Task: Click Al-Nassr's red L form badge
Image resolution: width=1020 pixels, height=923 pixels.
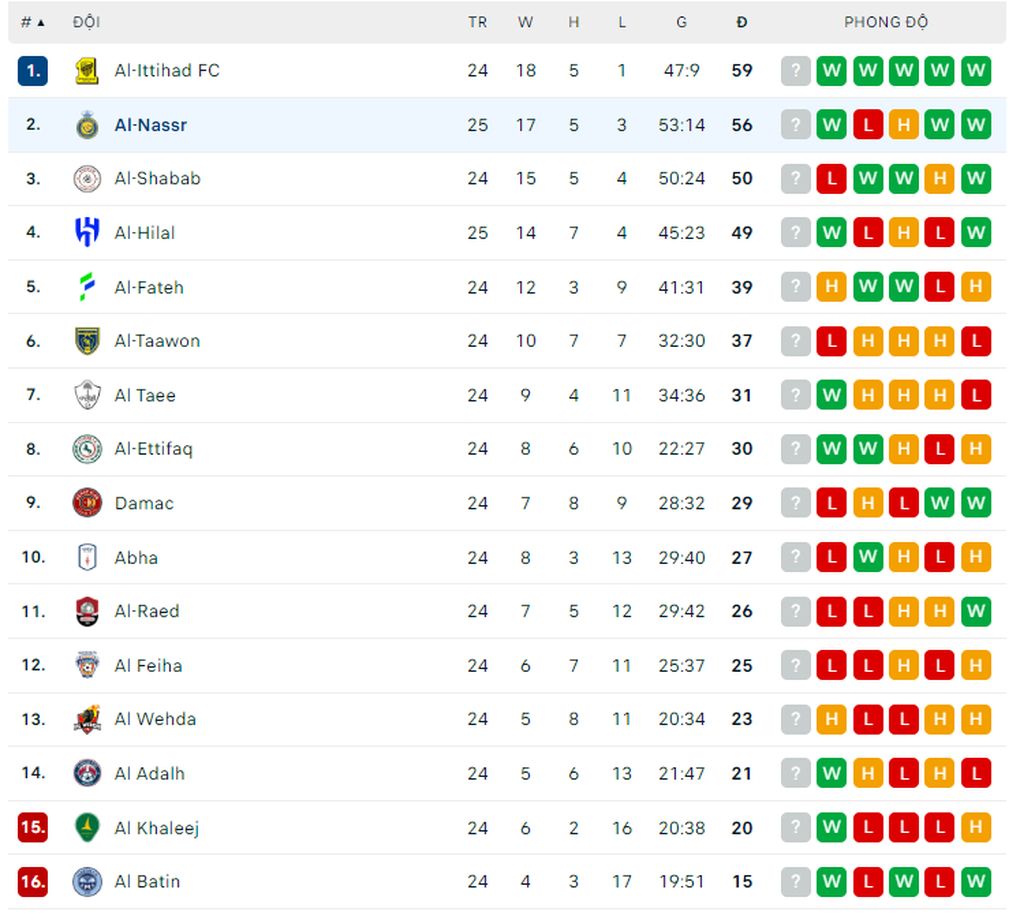Action: (868, 125)
